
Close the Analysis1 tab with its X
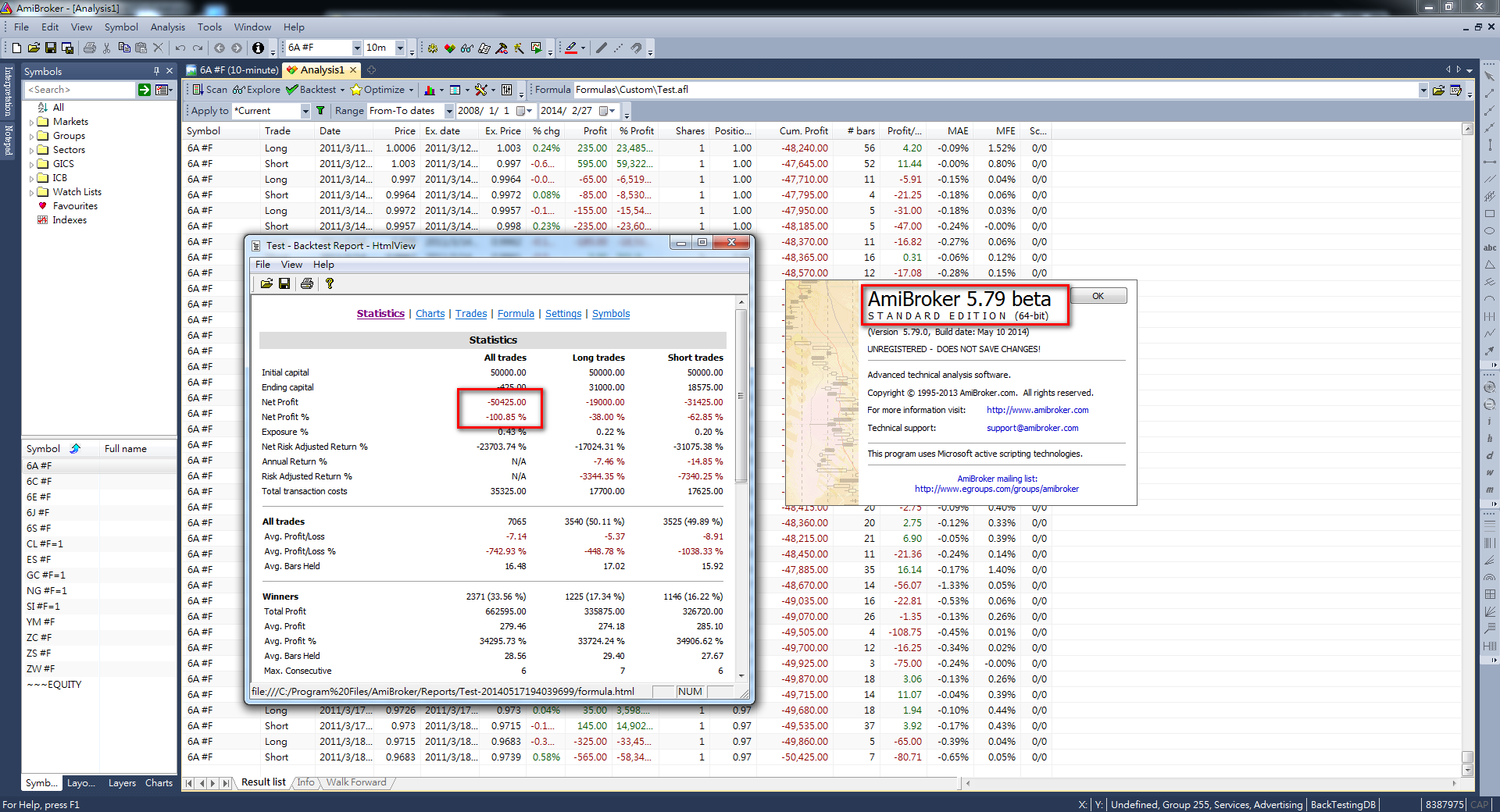coord(353,70)
